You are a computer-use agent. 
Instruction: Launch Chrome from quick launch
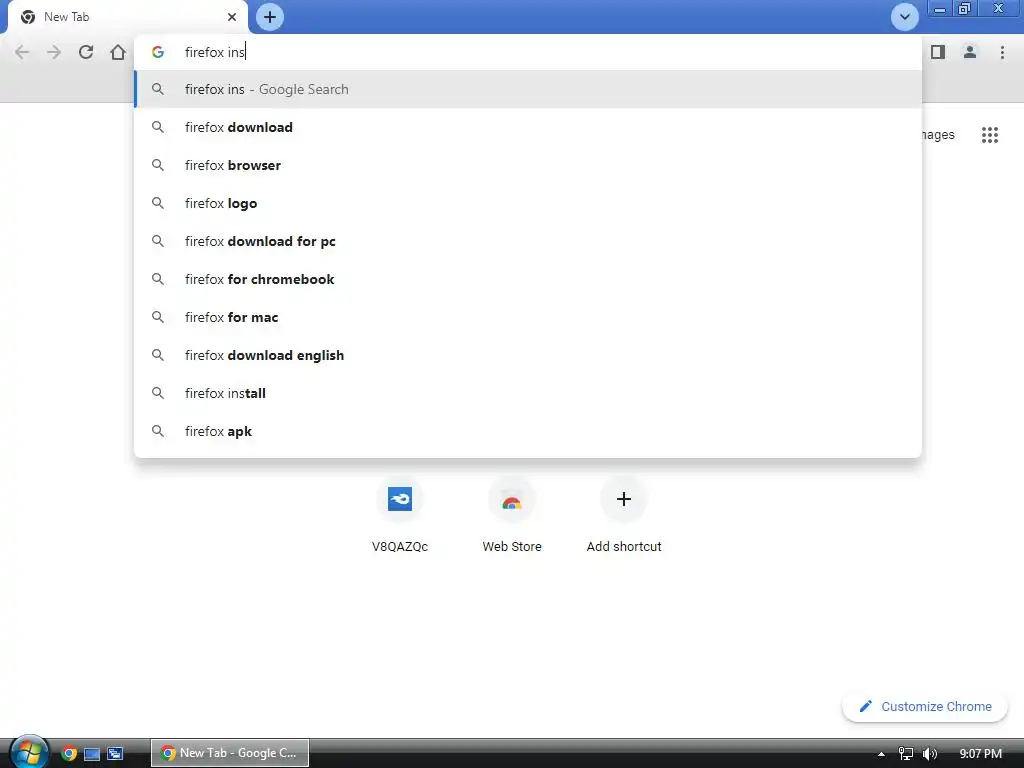69,754
